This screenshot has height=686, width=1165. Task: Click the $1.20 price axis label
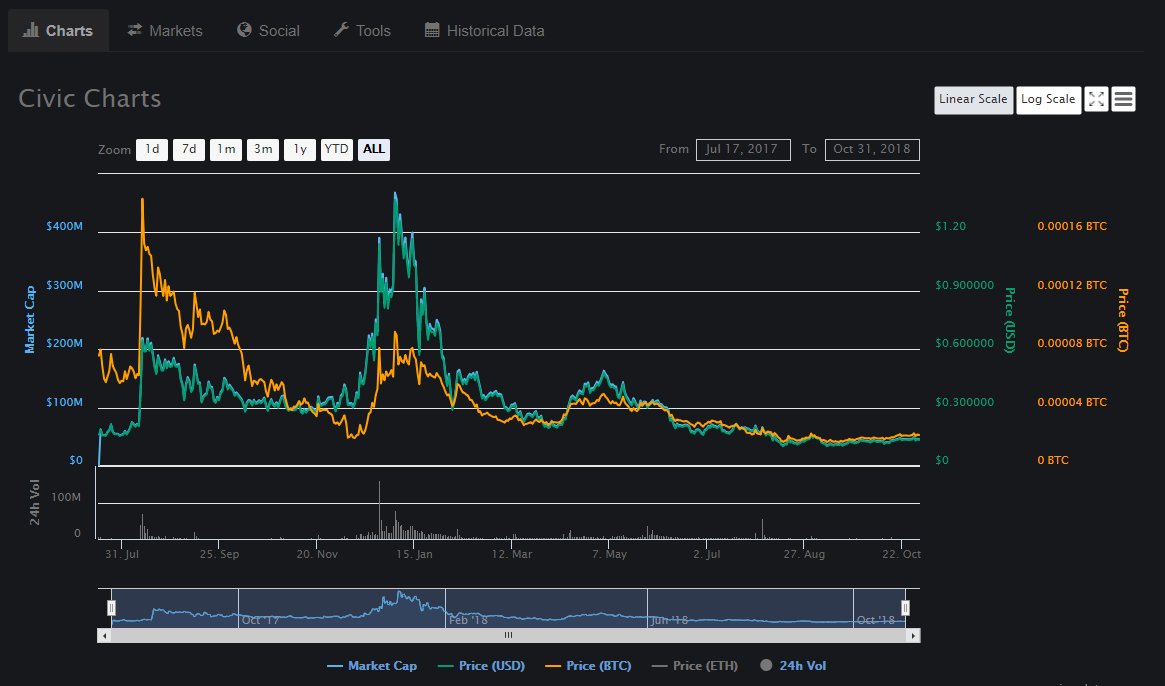click(951, 226)
